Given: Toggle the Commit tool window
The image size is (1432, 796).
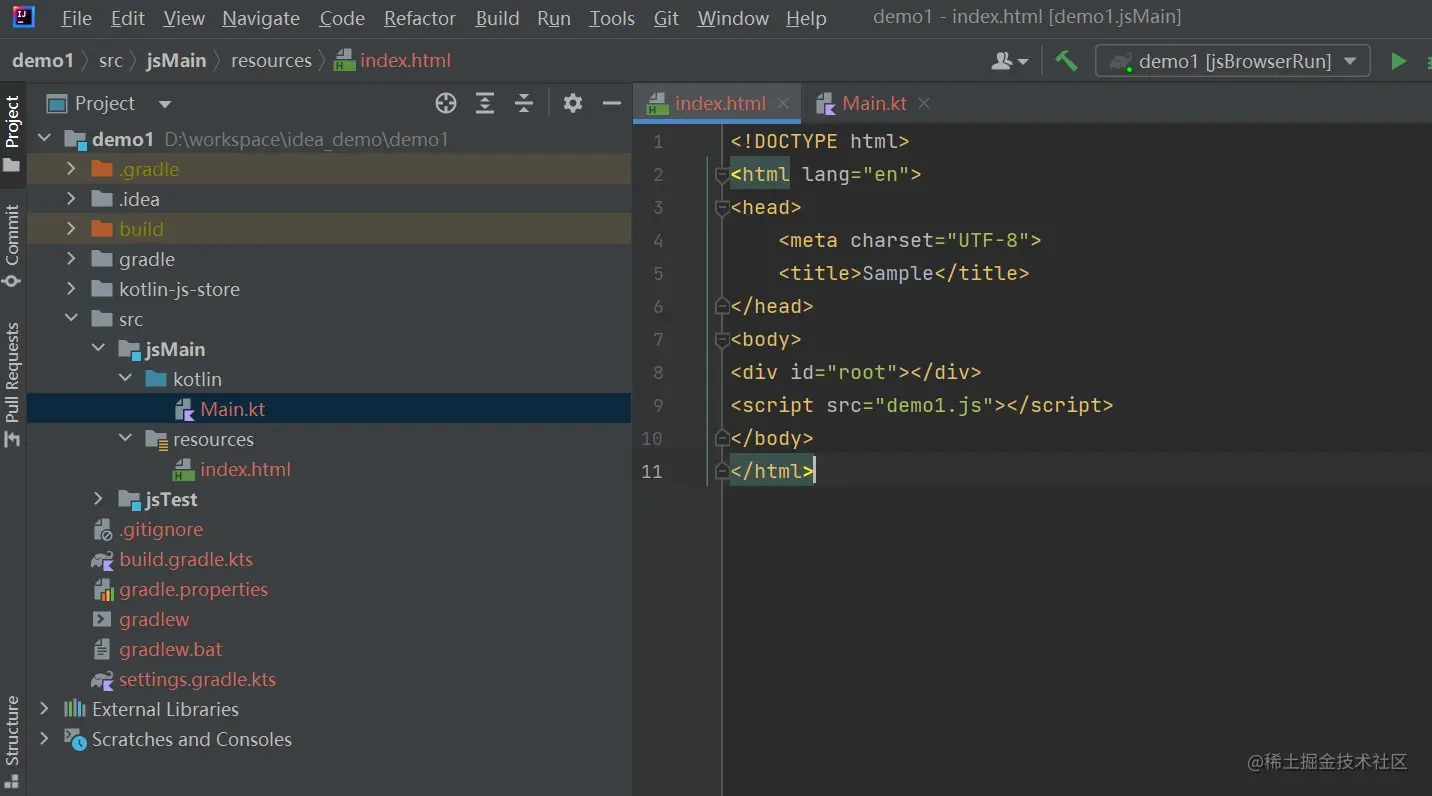Looking at the screenshot, I should pos(12,245).
